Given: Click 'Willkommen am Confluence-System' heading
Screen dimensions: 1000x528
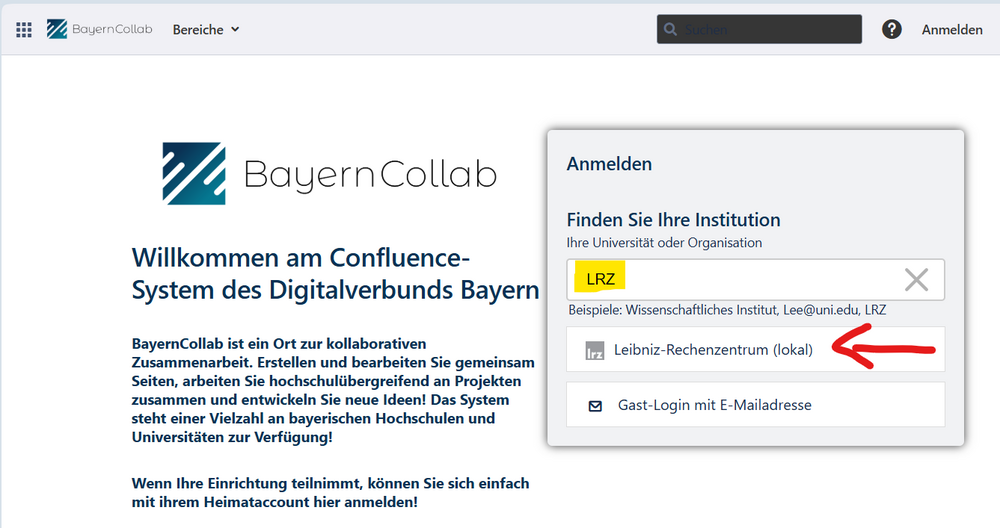Looking at the screenshot, I should click(x=335, y=274).
